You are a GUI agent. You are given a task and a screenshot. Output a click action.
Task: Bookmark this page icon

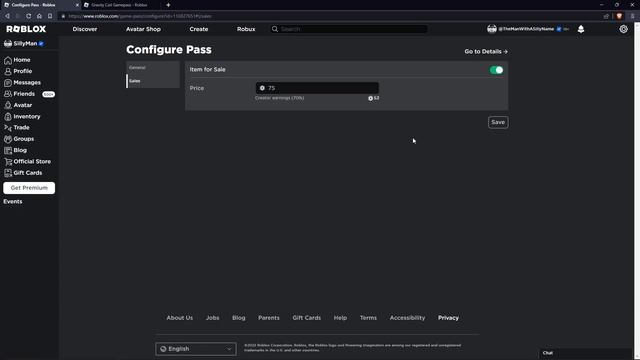click(50, 16)
